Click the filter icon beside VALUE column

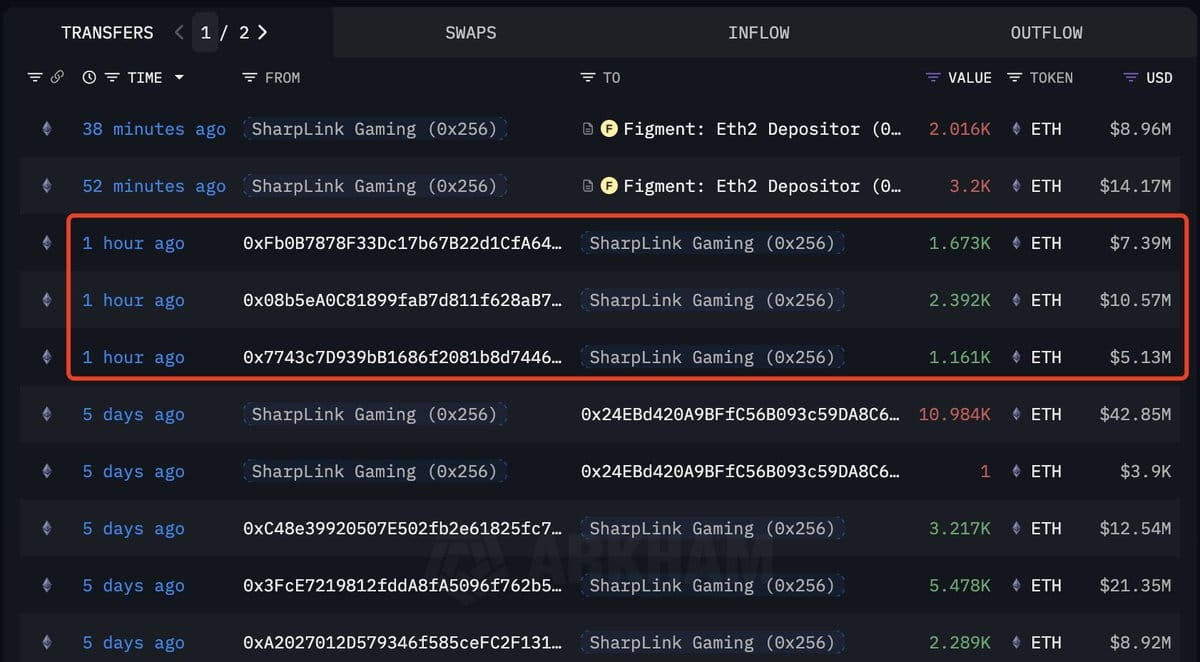[x=933, y=77]
